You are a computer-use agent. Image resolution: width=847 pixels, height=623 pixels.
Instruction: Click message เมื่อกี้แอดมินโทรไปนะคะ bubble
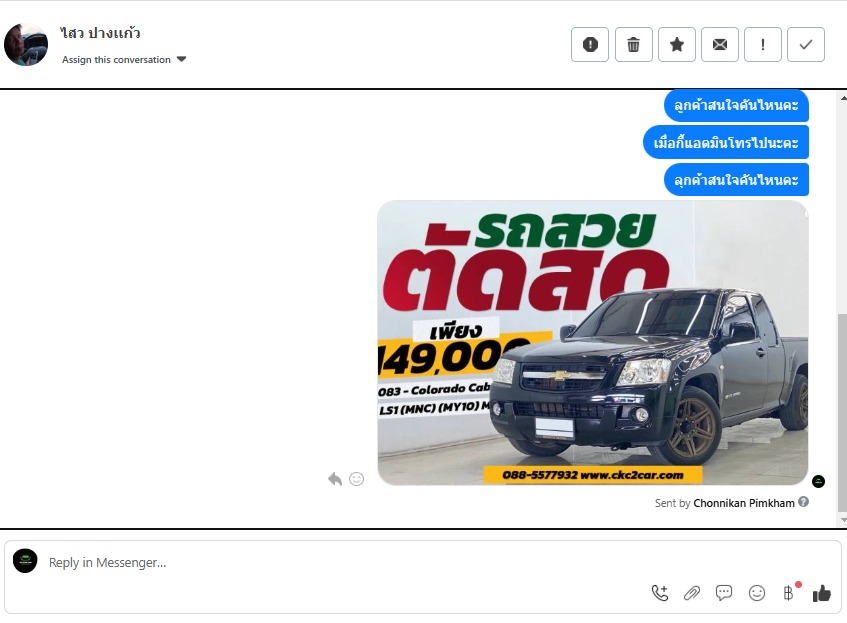click(726, 143)
